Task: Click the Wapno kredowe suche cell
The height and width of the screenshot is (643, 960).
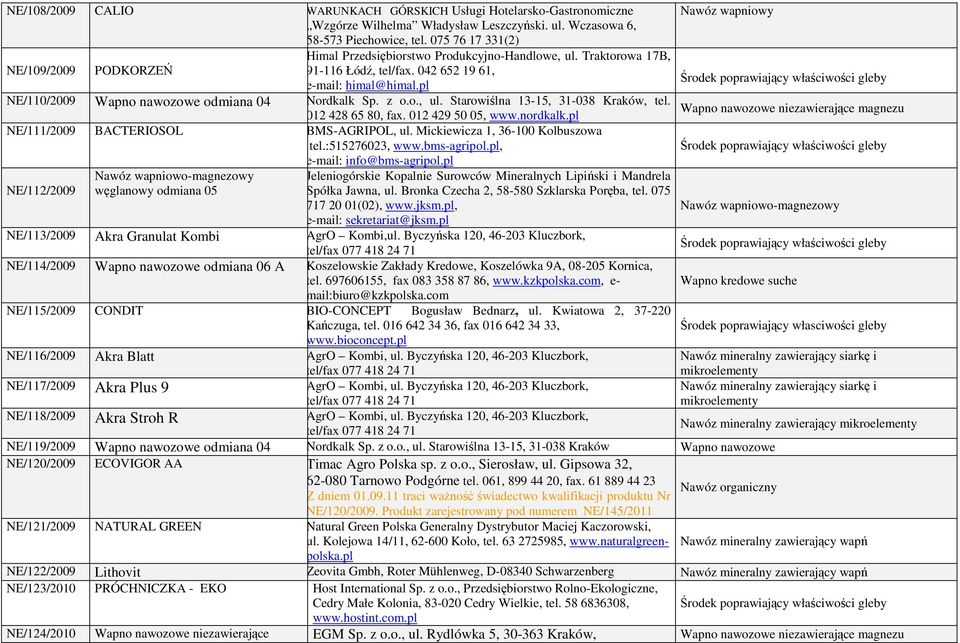Action: click(816, 280)
